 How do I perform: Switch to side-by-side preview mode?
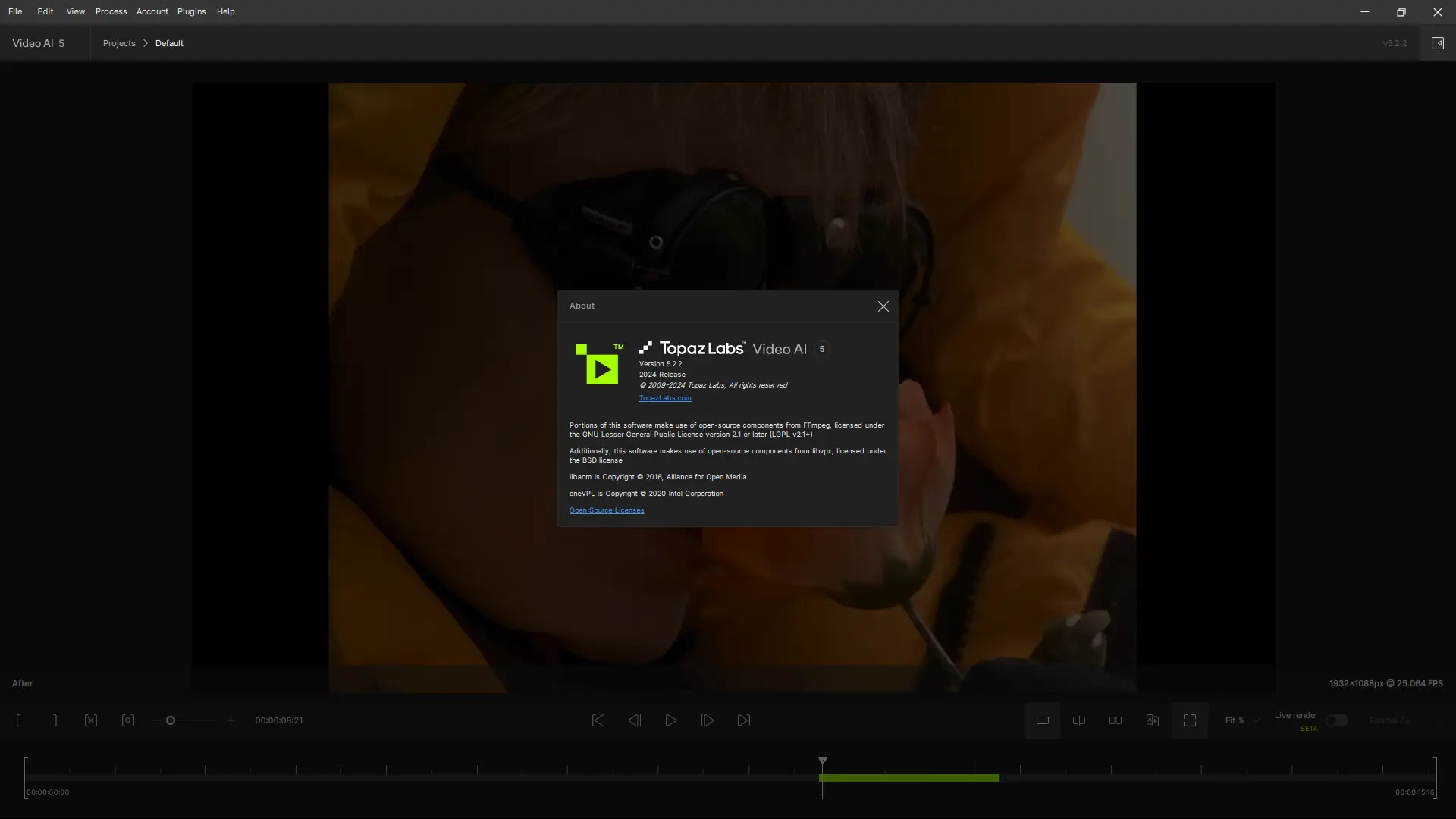(1116, 720)
